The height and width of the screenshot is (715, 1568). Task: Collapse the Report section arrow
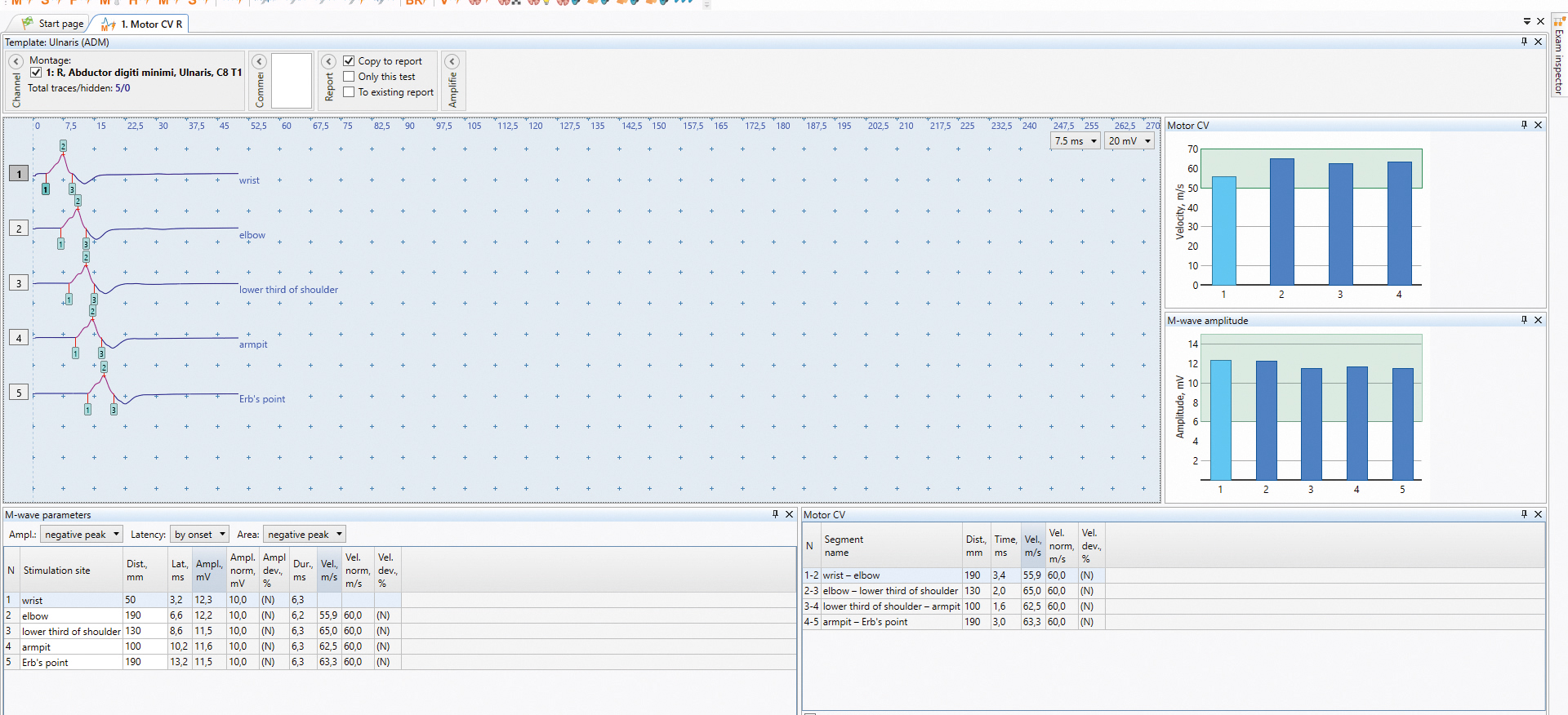(328, 62)
